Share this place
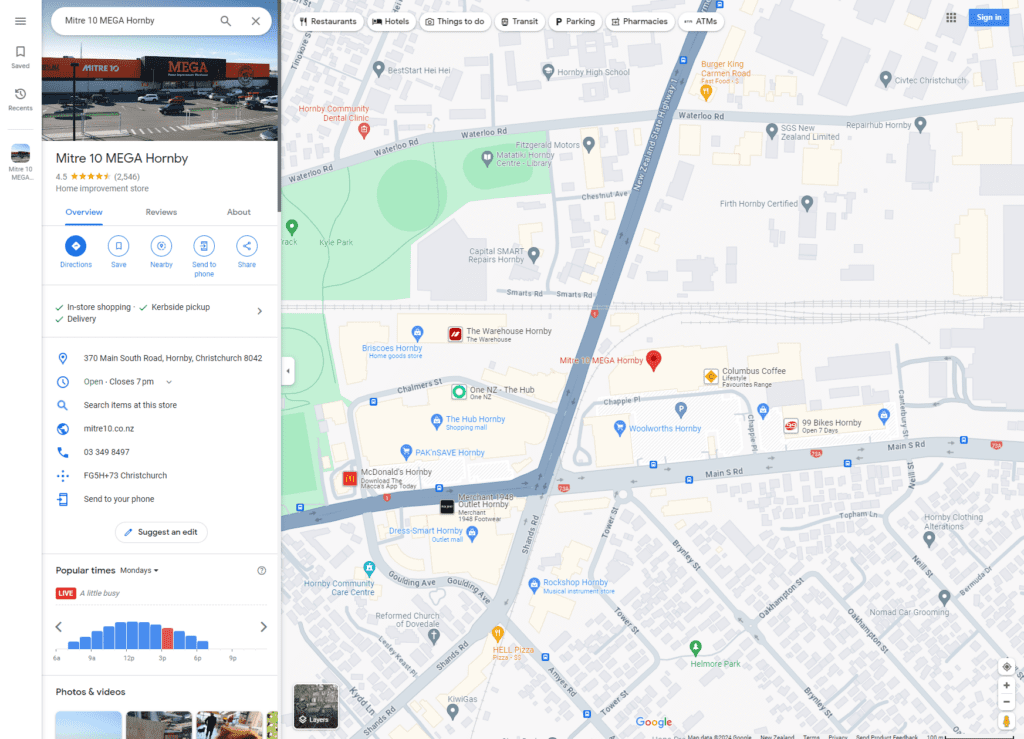The image size is (1024, 739). (x=247, y=252)
